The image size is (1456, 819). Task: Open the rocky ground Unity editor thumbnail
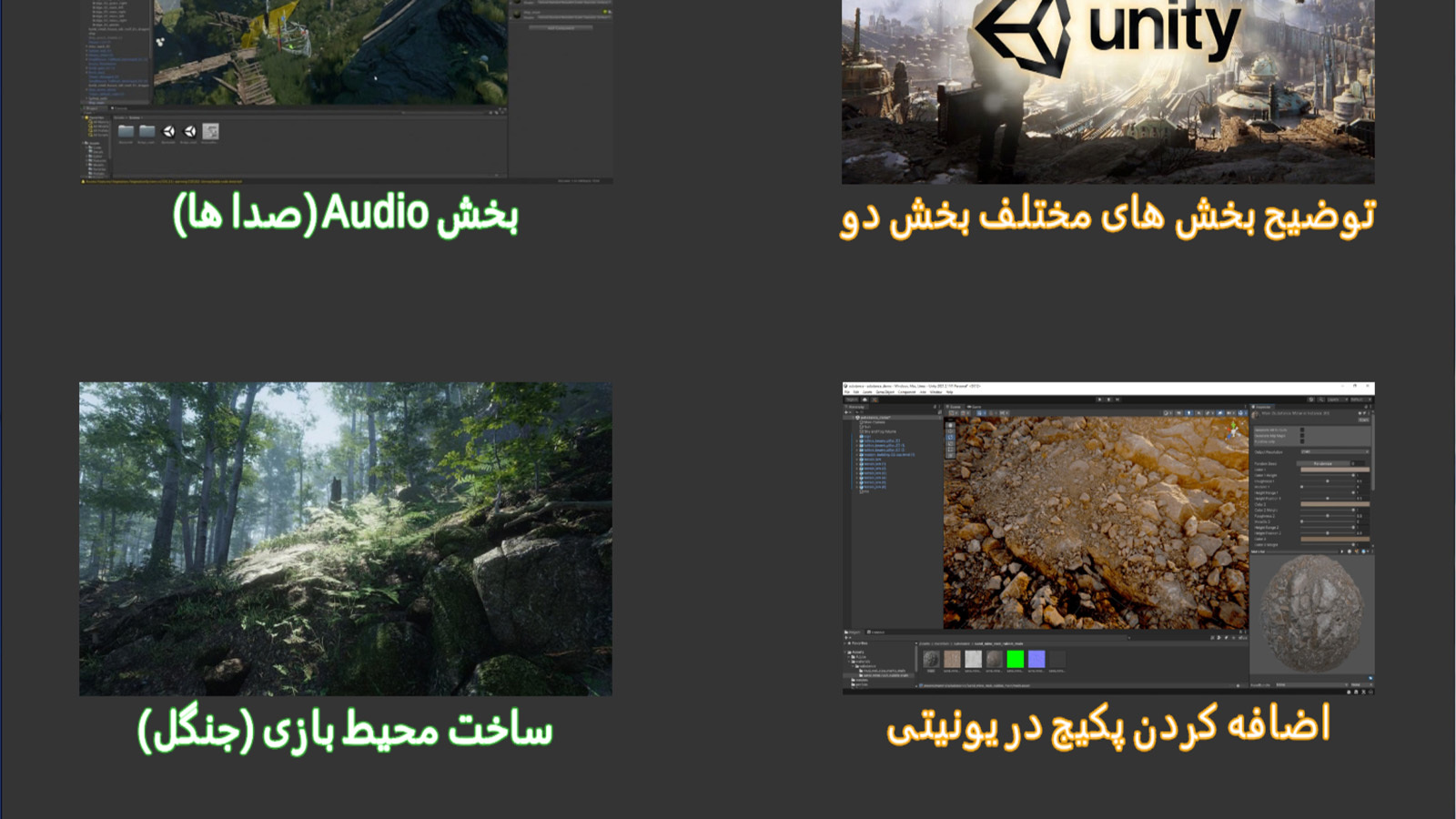1107,539
